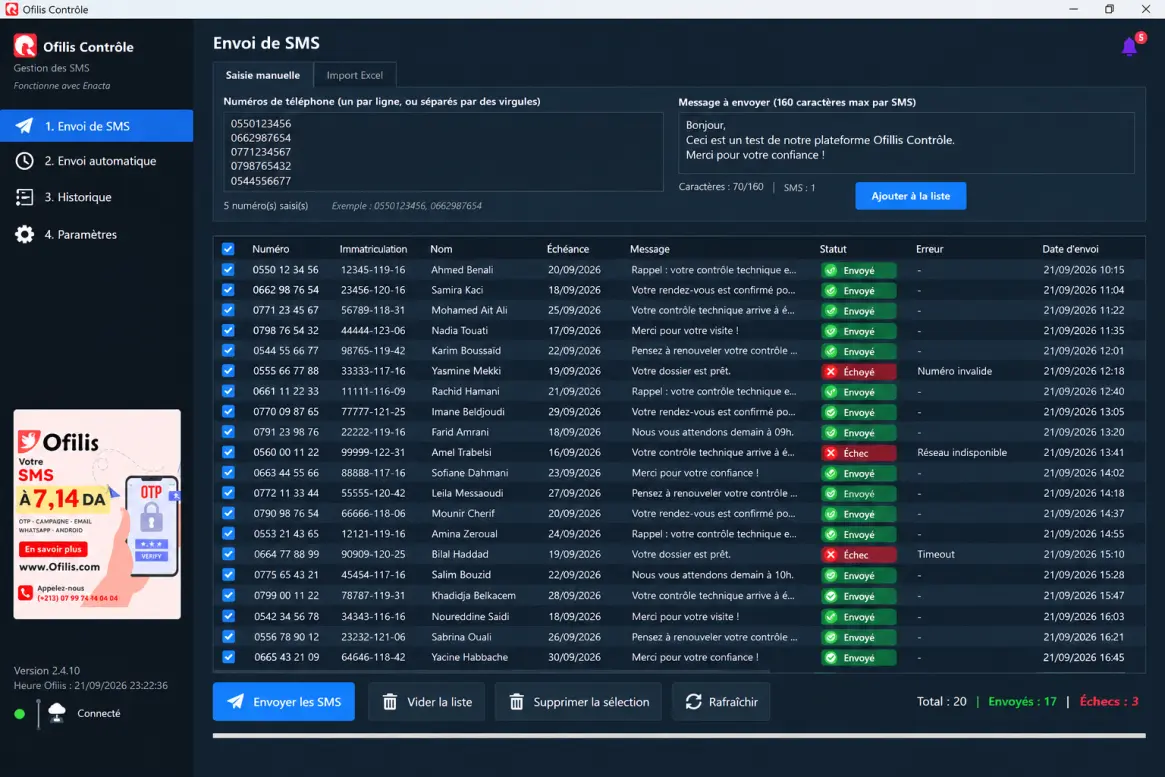Click the Immatriculation column header
Viewport: 1165px width, 777px height.
(373, 249)
